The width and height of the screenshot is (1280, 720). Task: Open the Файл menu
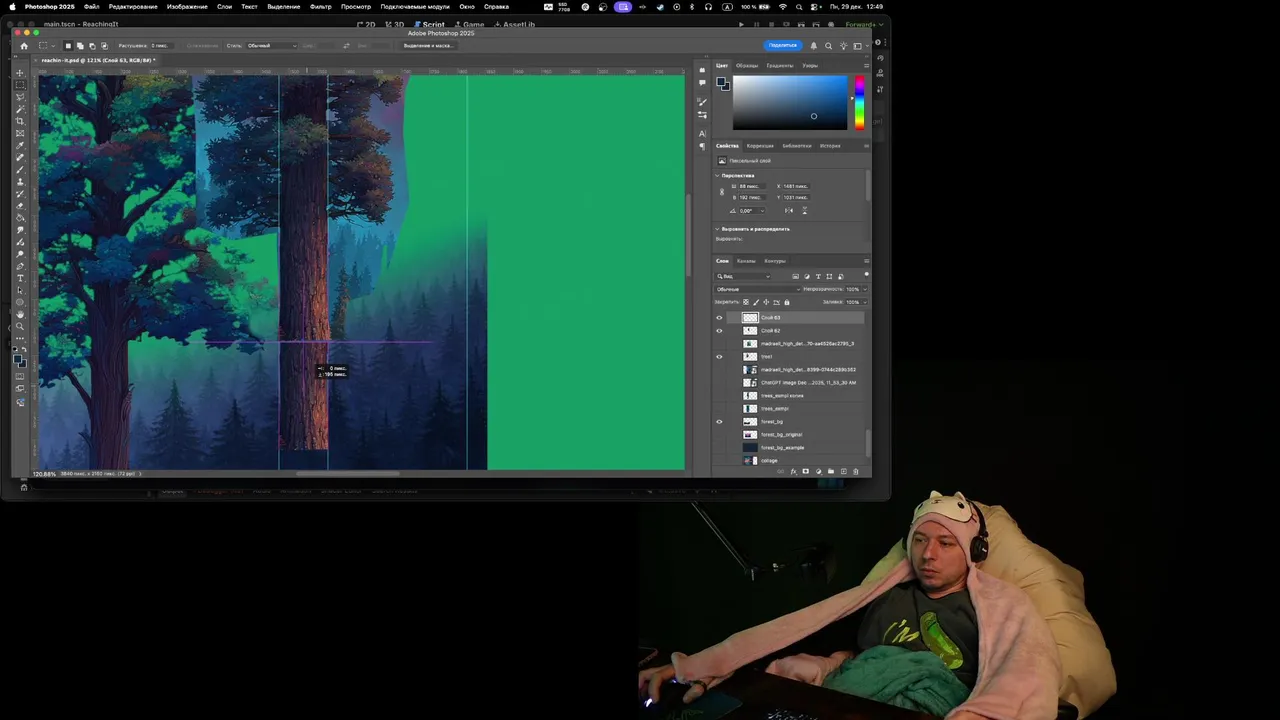pyautogui.click(x=92, y=7)
